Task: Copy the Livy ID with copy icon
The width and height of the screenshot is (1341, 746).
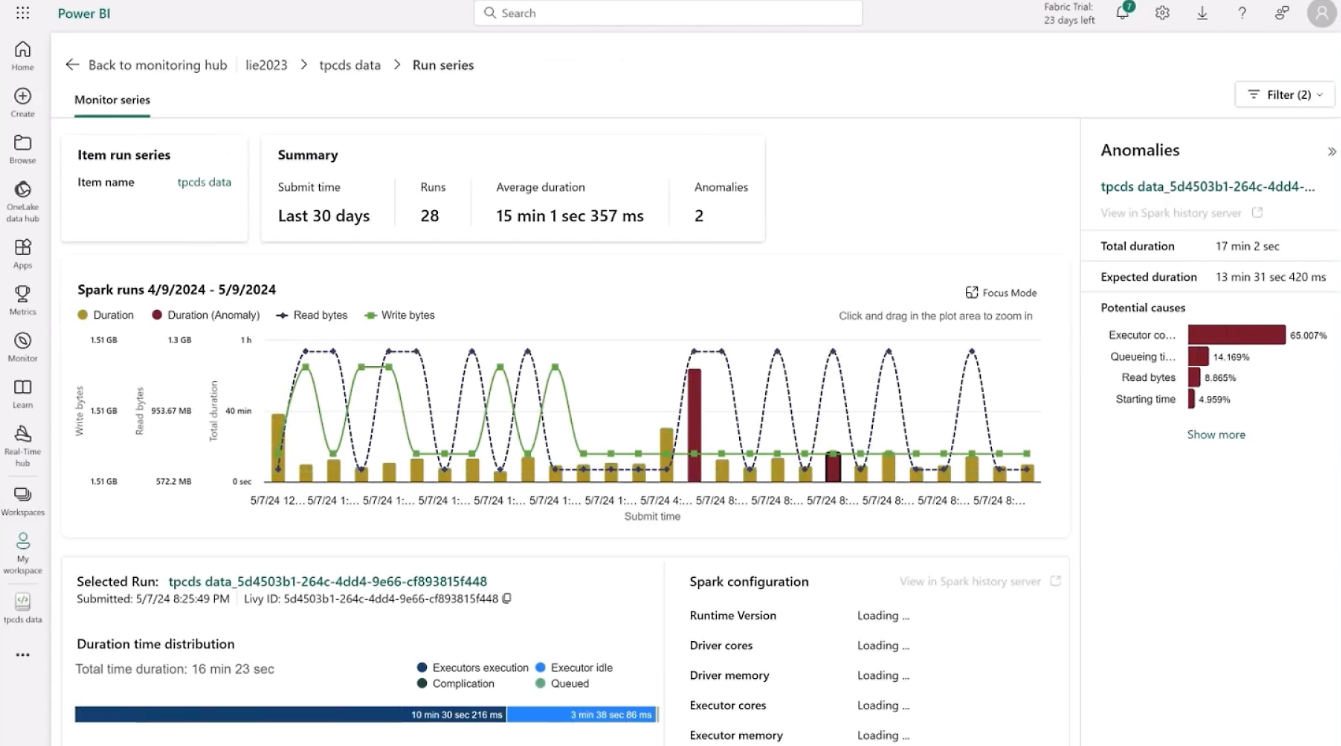Action: 507,599
